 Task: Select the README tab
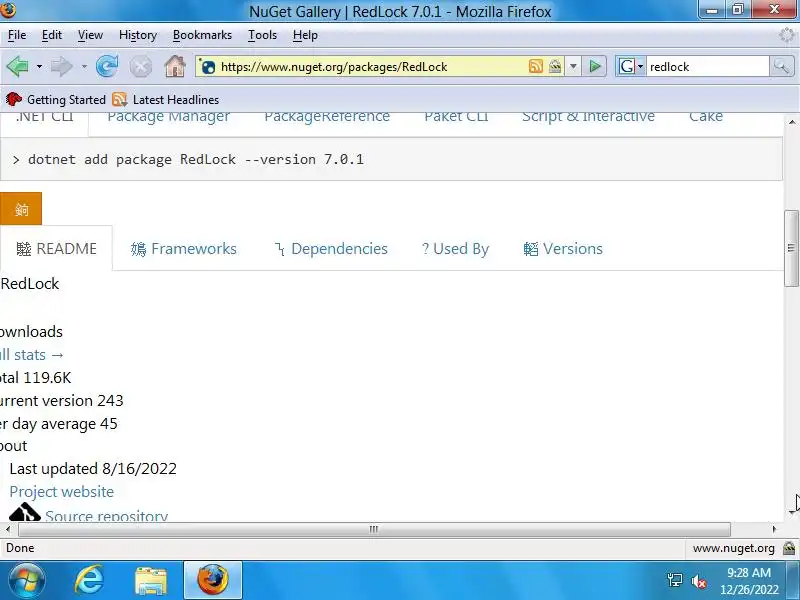[x=56, y=248]
